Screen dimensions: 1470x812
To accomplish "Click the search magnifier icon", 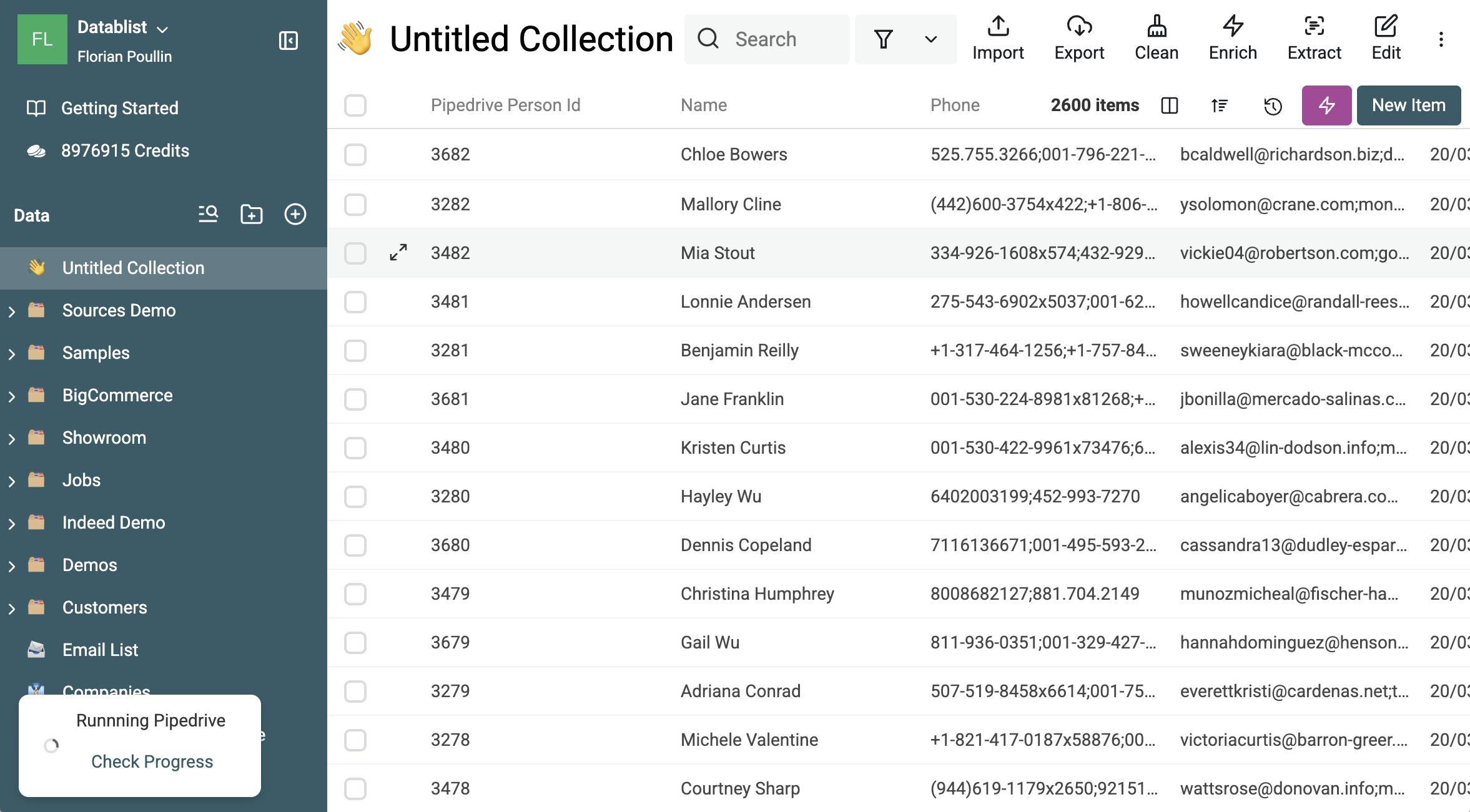I will point(708,39).
